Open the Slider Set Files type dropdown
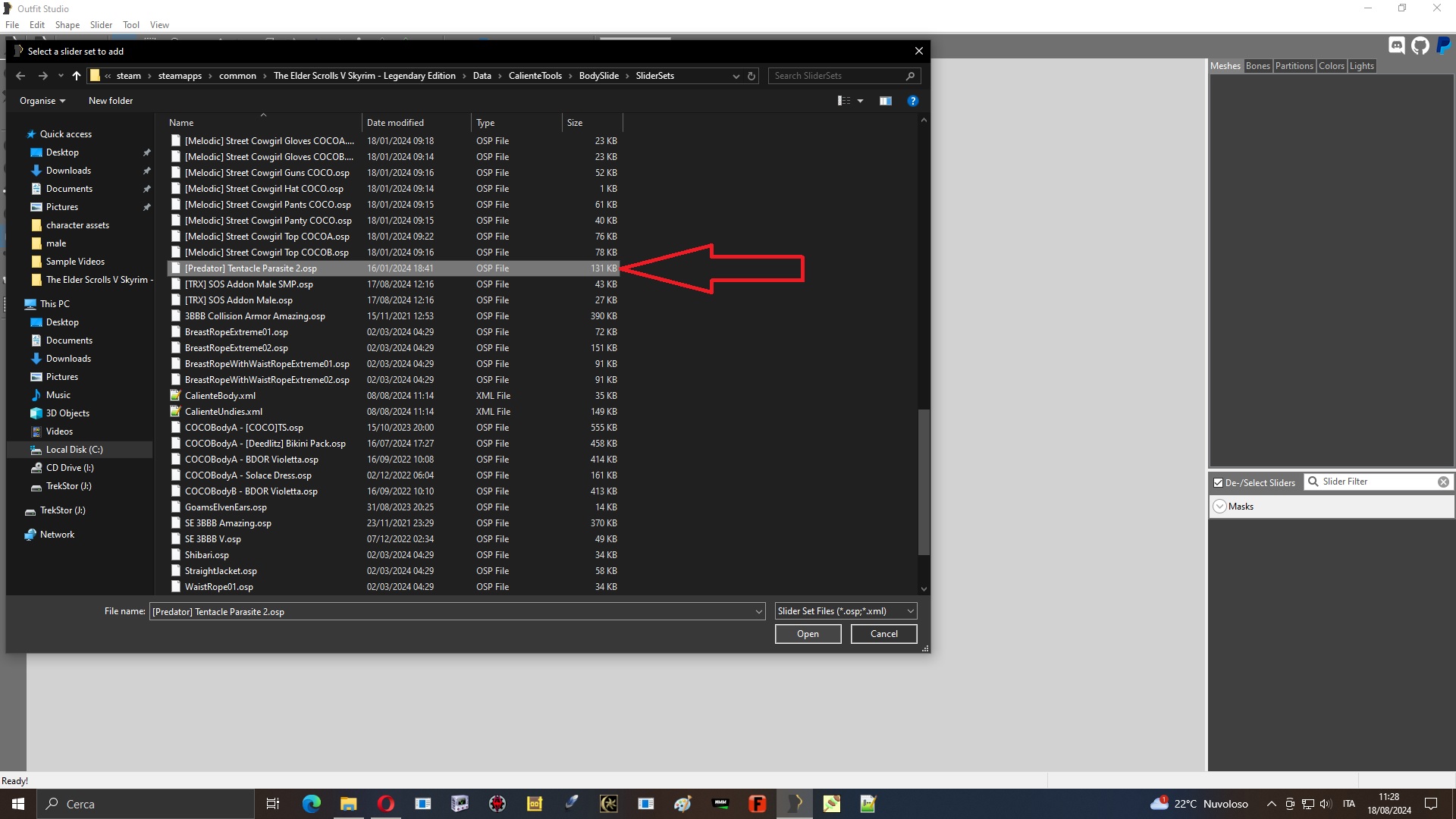Image resolution: width=1456 pixels, height=819 pixels. [846, 611]
